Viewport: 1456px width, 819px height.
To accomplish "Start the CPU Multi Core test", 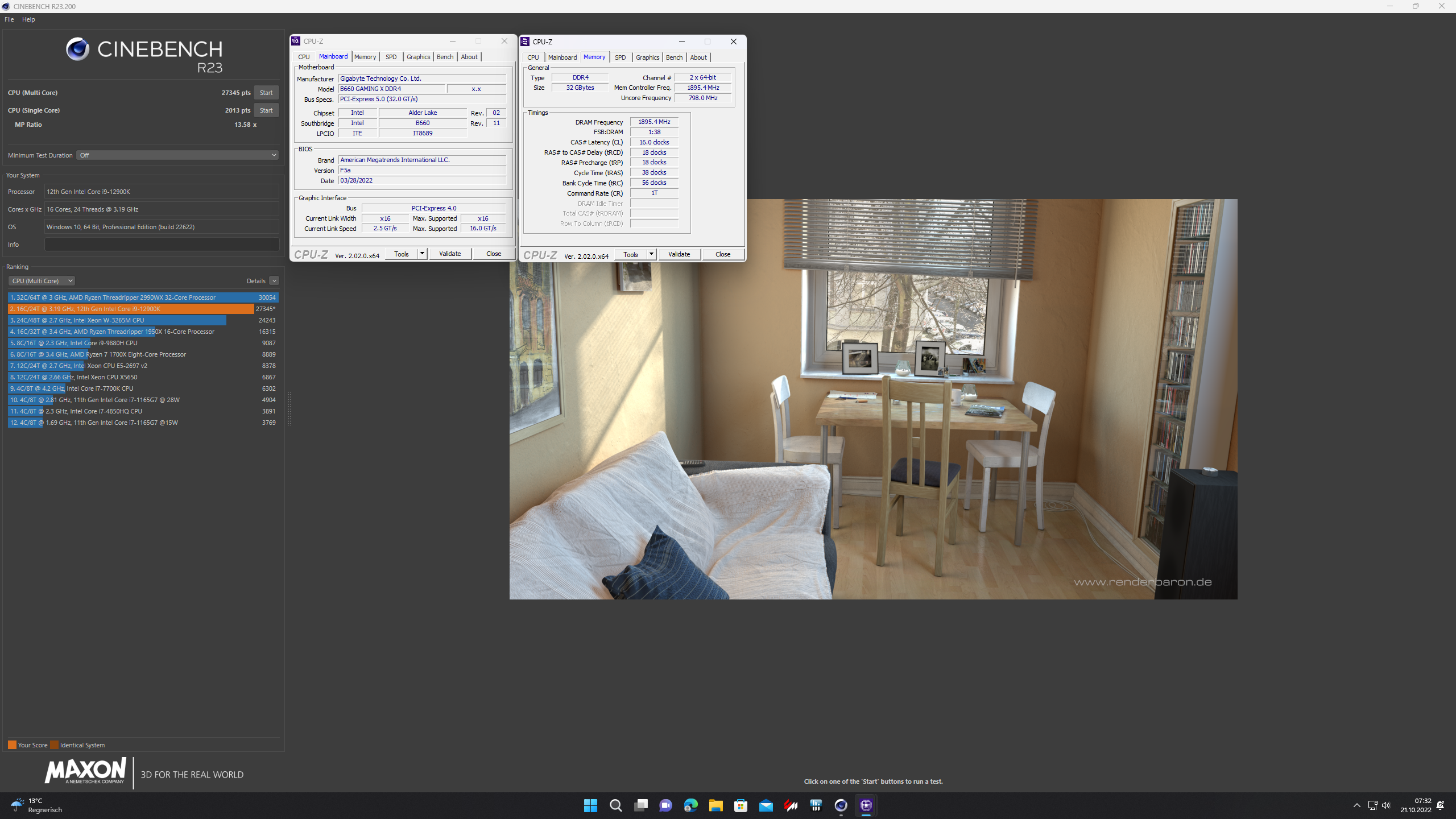I will [x=266, y=93].
